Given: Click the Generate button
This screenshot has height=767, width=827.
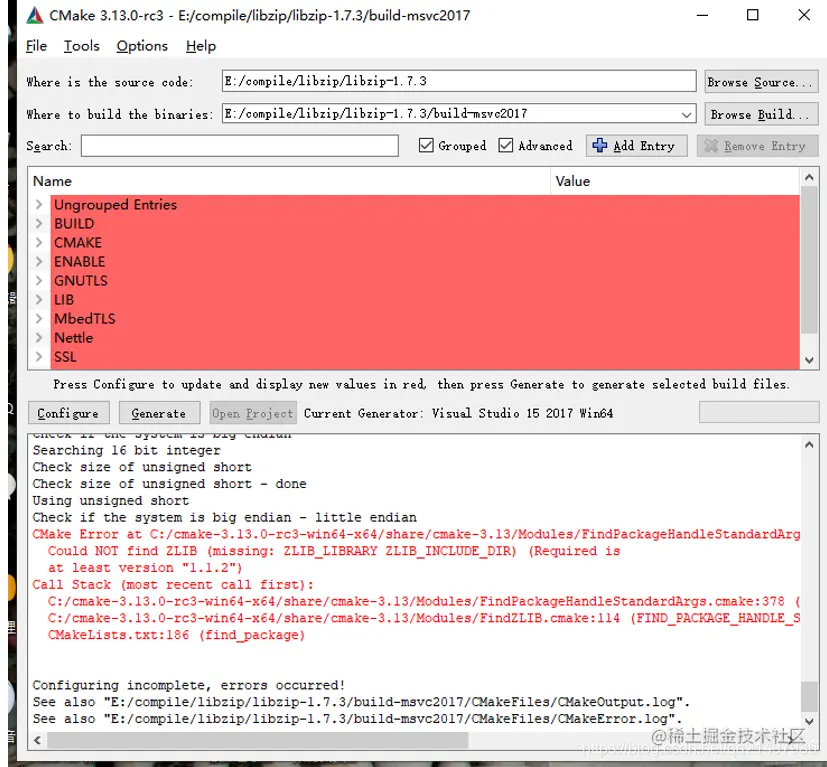Looking at the screenshot, I should click(159, 413).
